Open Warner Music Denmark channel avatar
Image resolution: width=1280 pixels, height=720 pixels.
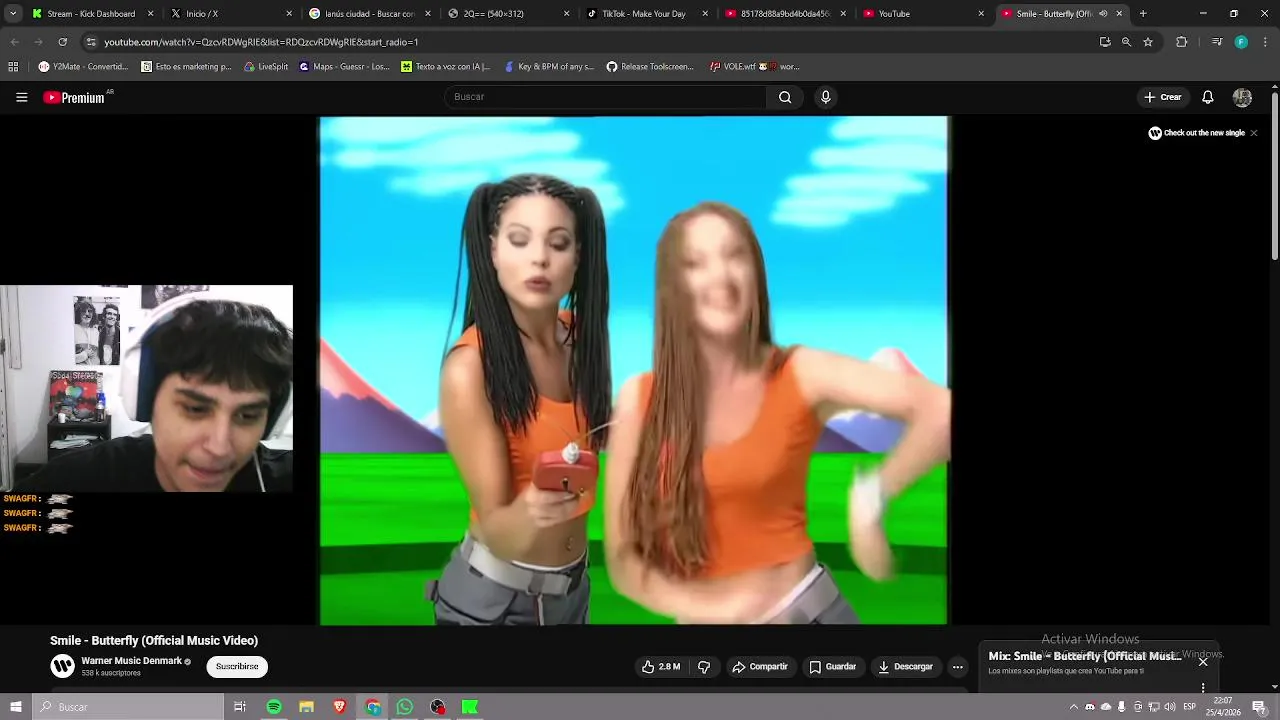[62, 666]
